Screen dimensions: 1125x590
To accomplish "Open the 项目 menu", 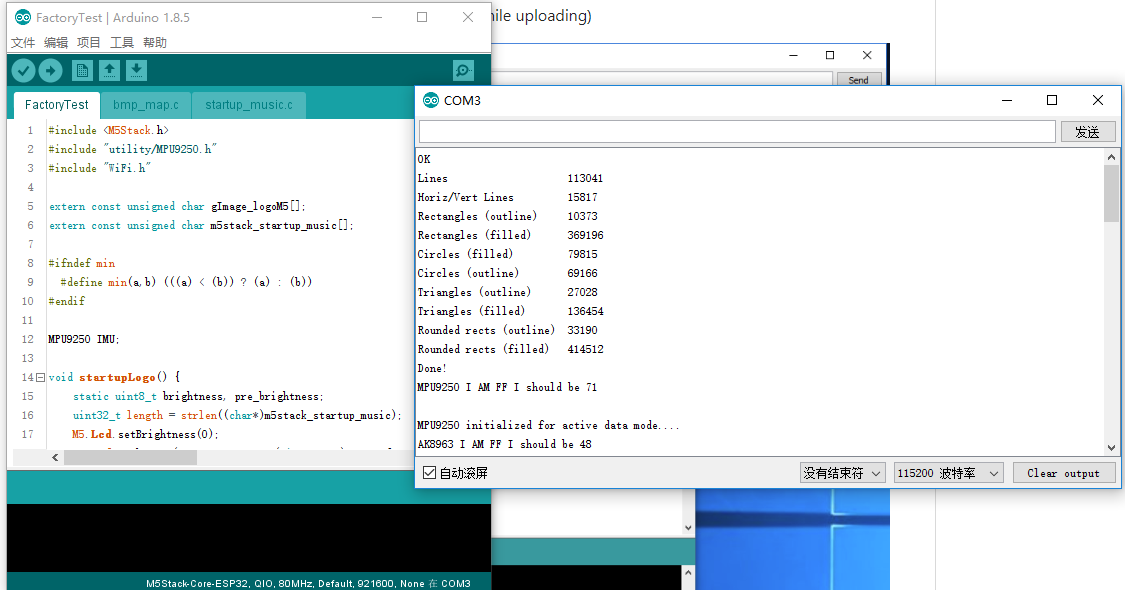I will pyautogui.click(x=89, y=42).
